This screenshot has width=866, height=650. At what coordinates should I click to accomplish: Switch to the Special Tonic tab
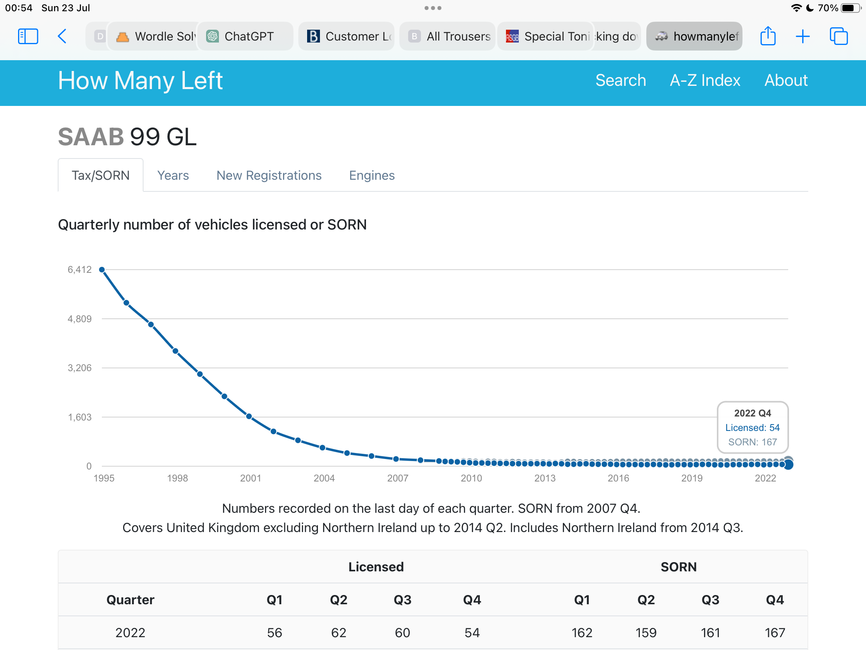[x=546, y=36]
